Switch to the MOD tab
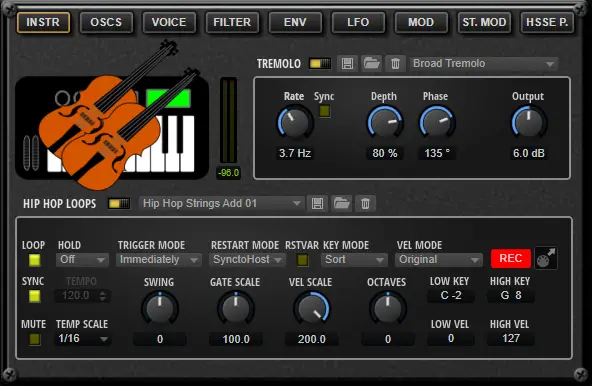Screen dimensions: 592x386 point(421,22)
